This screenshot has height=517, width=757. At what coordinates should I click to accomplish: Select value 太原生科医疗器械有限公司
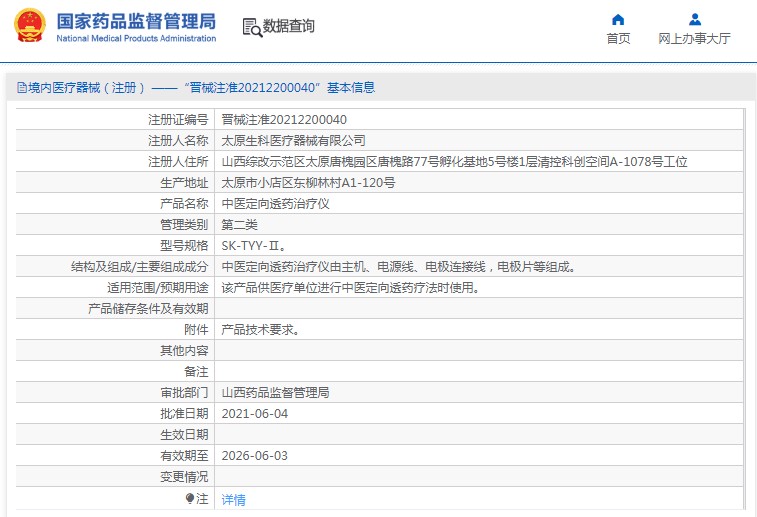293,140
